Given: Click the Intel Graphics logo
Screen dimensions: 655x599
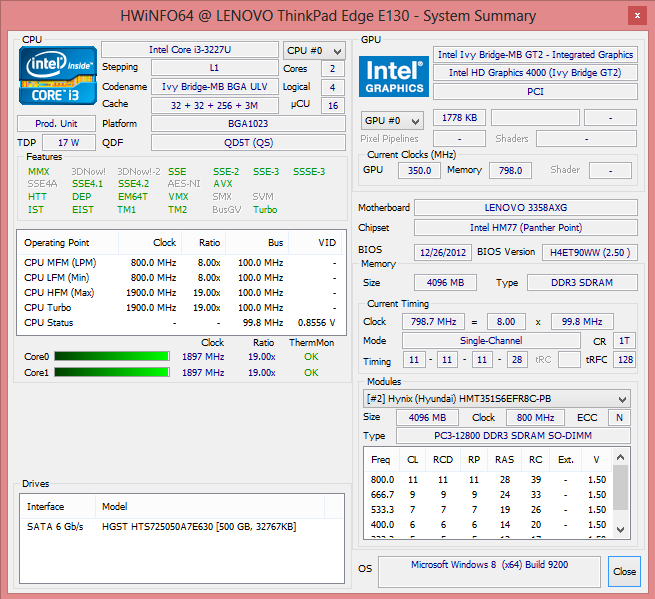Looking at the screenshot, I should pyautogui.click(x=394, y=76).
